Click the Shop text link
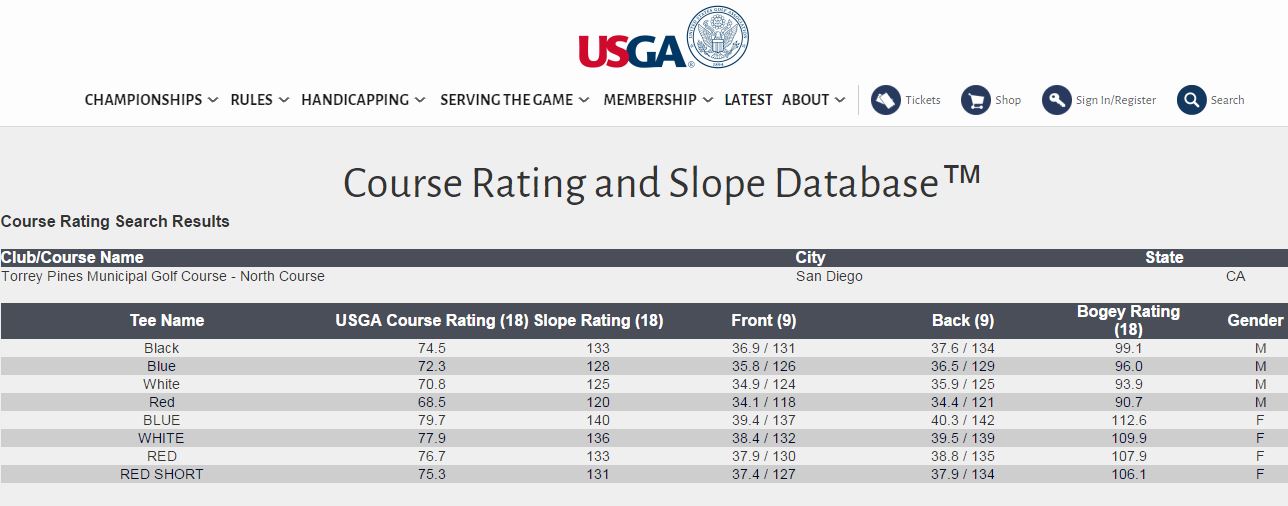The image size is (1288, 506). 1008,100
